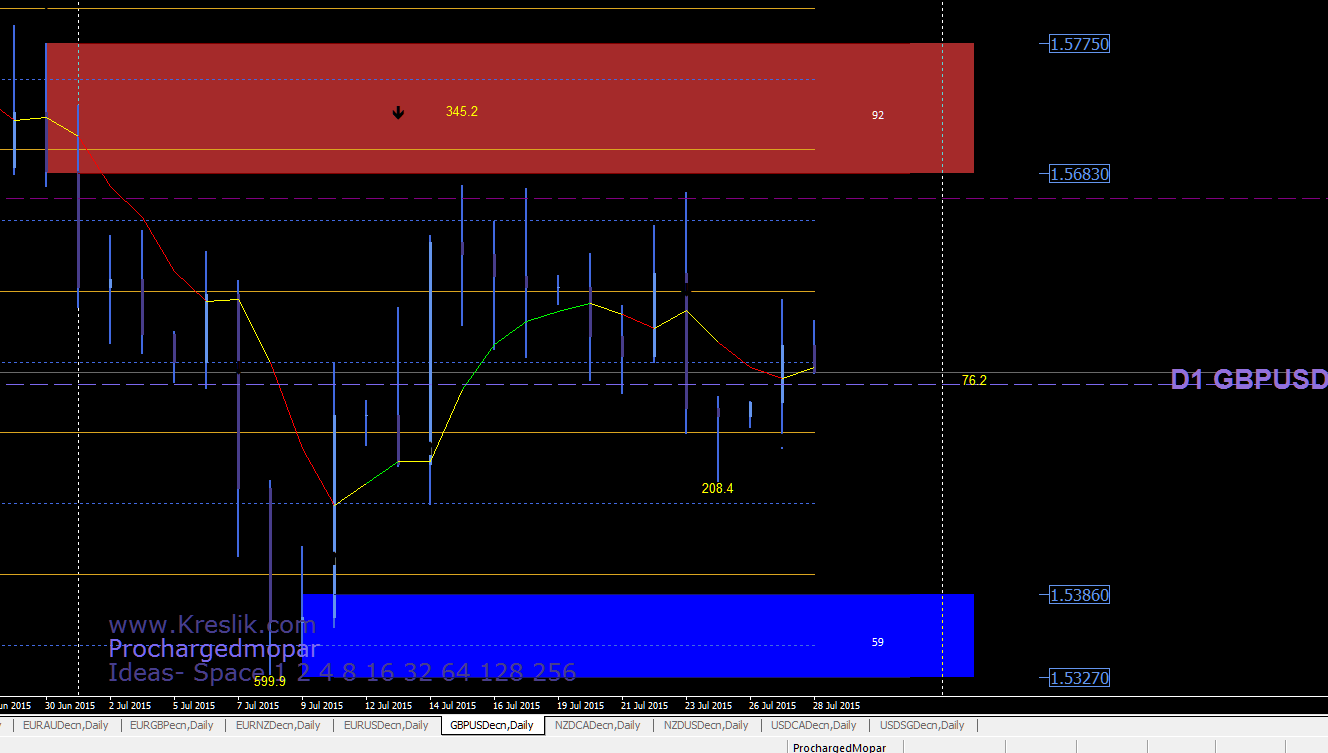This screenshot has height=753, width=1328.
Task: Click the 14 Jul 2015 date label
Action: [x=452, y=705]
